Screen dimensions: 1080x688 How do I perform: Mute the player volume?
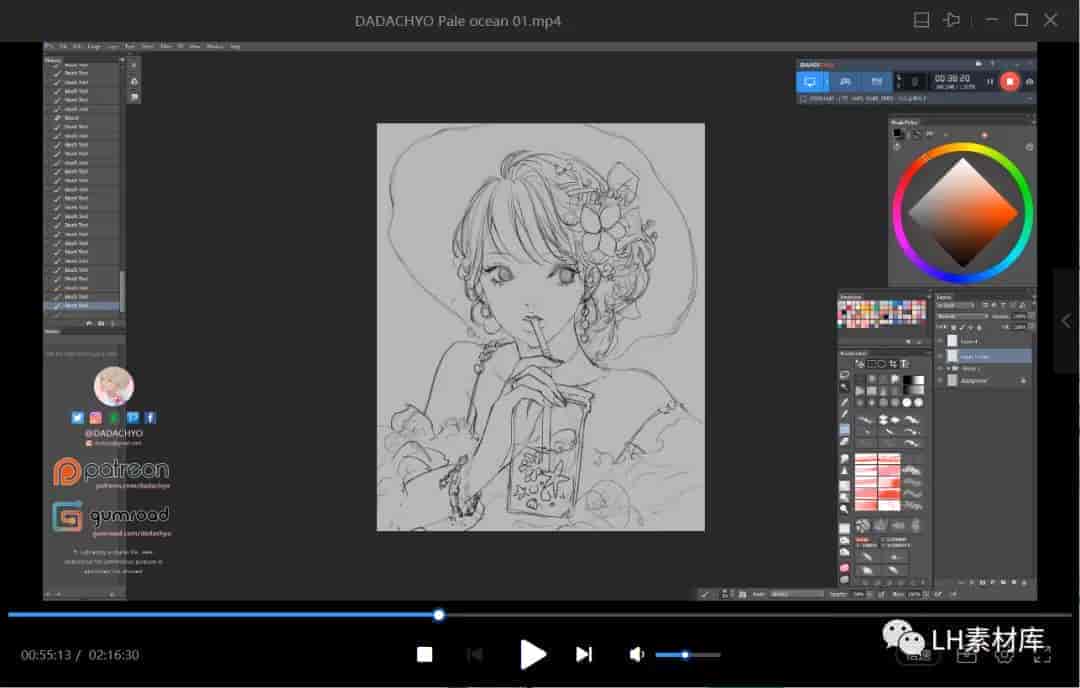636,654
